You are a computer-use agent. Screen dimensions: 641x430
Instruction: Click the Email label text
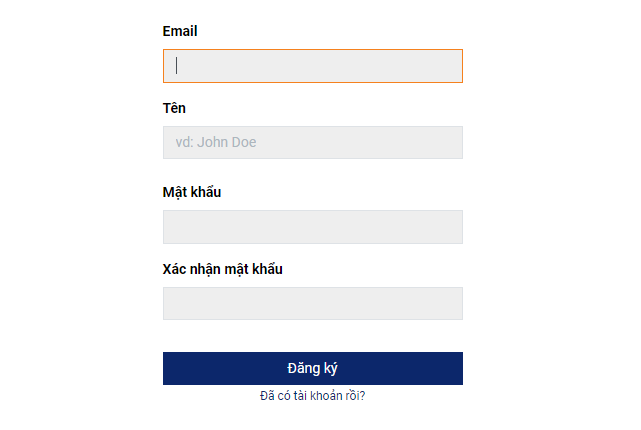point(180,31)
